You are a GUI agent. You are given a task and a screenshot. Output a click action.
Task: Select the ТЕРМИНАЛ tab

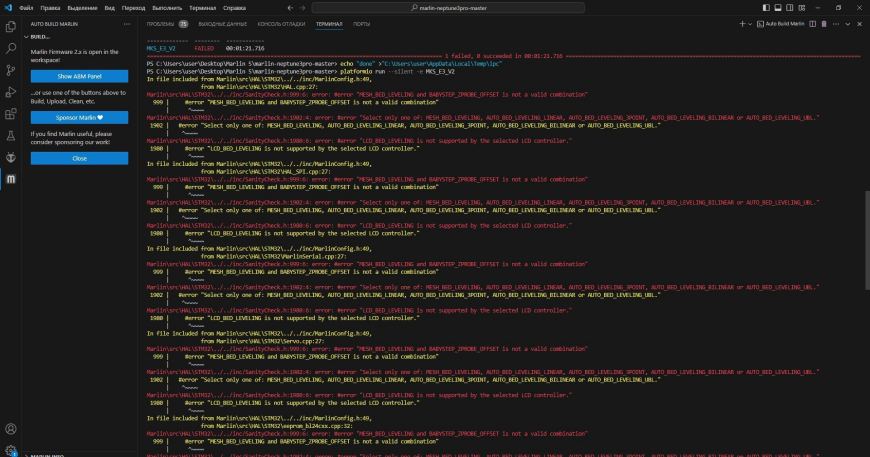(x=329, y=24)
